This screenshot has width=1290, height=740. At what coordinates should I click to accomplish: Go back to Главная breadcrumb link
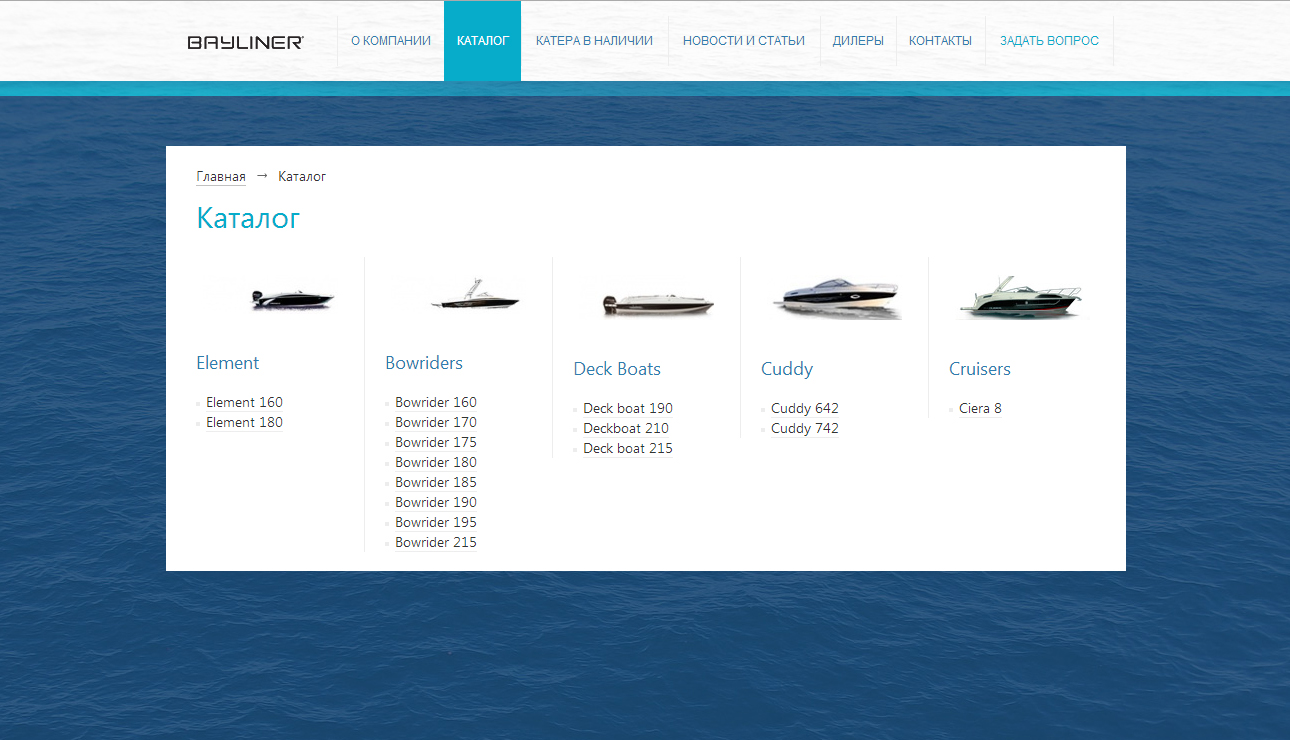(221, 177)
